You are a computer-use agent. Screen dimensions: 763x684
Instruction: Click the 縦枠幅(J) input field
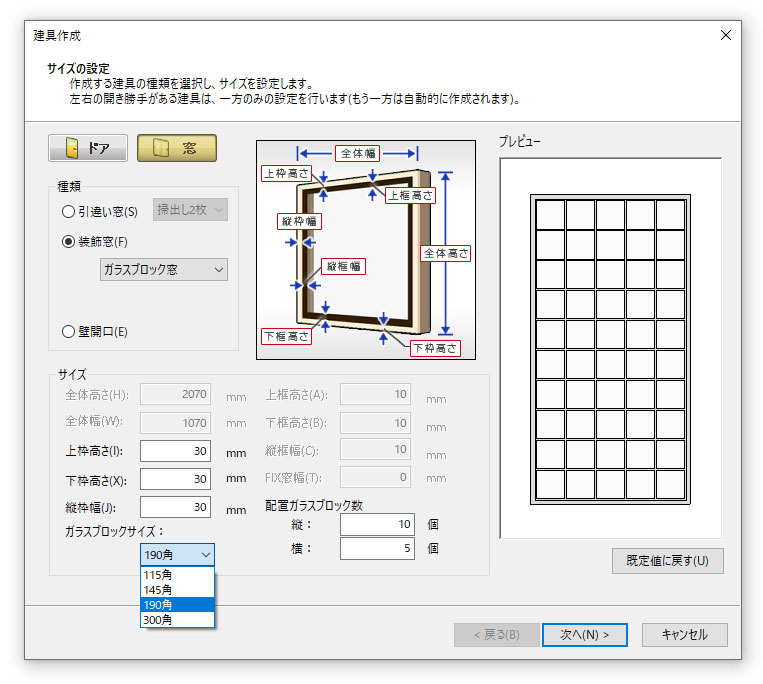tap(176, 507)
